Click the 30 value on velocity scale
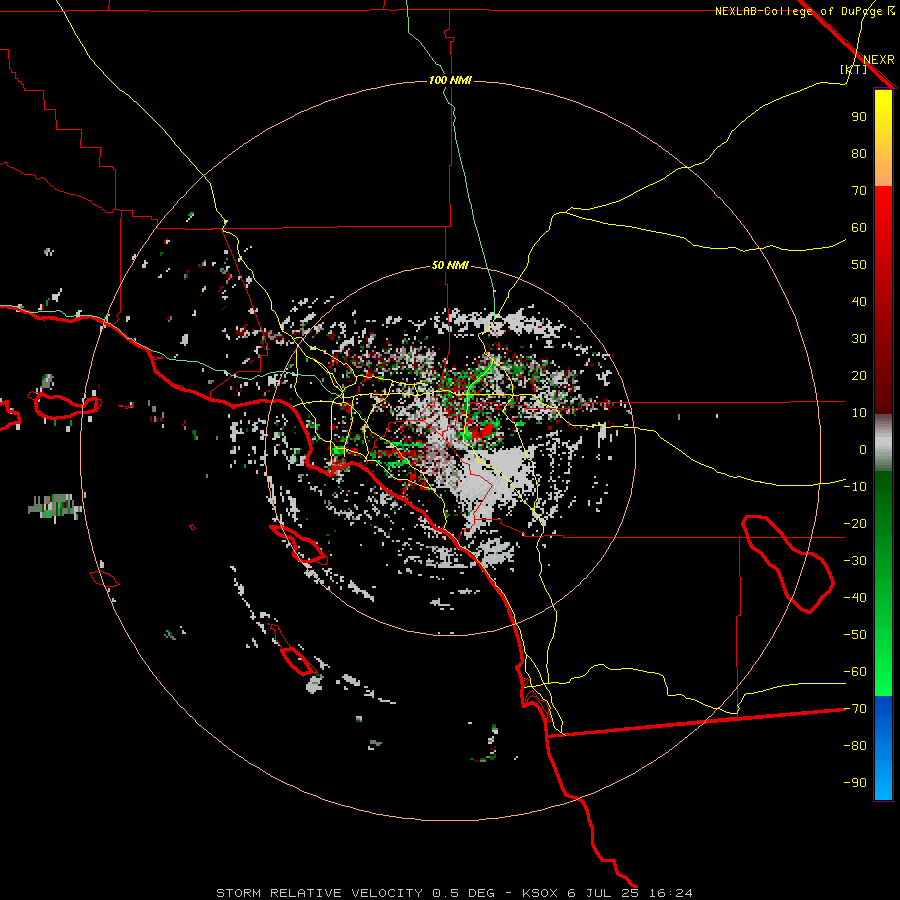The width and height of the screenshot is (900, 900). click(859, 339)
